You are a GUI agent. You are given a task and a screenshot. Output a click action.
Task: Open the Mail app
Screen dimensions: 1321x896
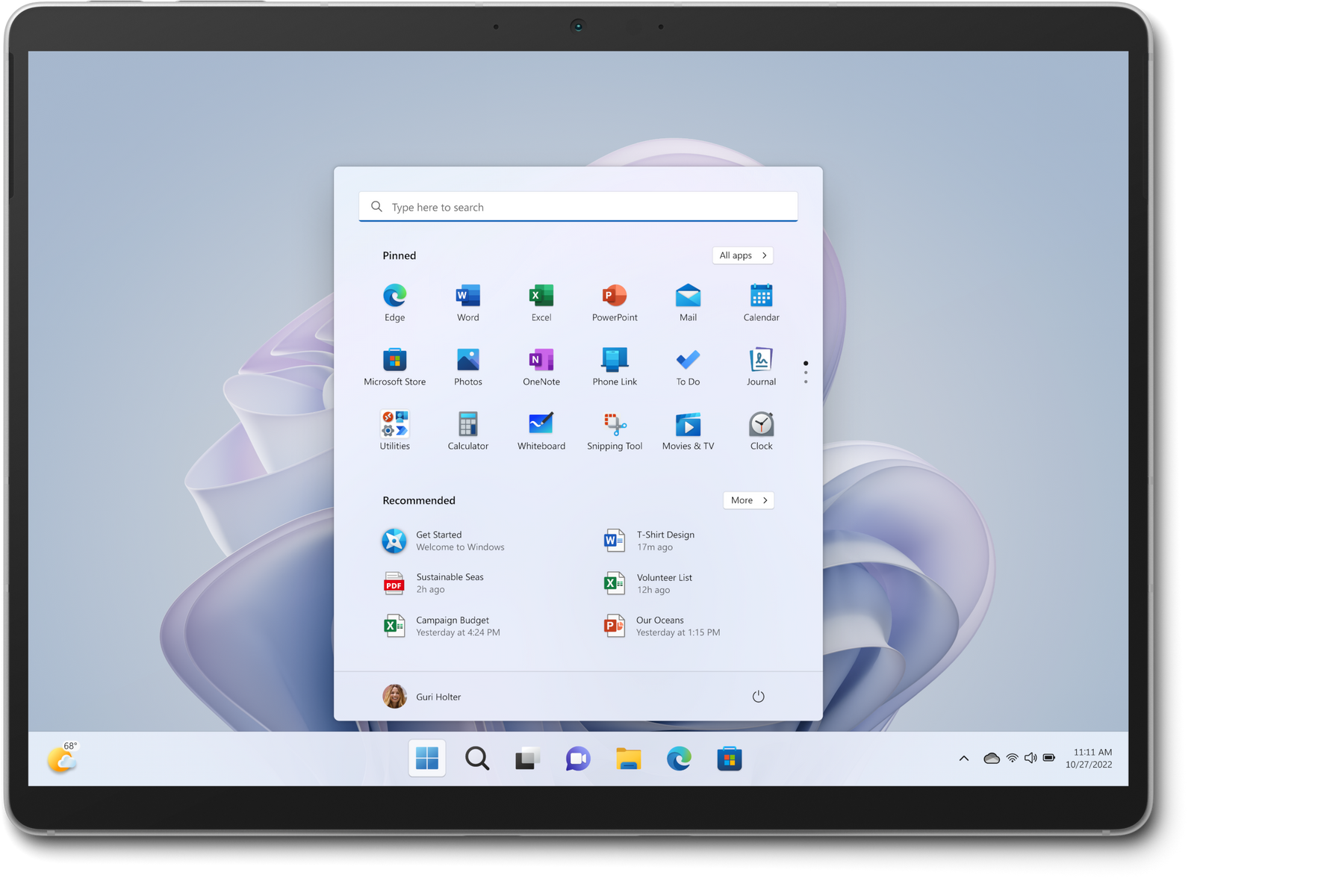(x=688, y=302)
